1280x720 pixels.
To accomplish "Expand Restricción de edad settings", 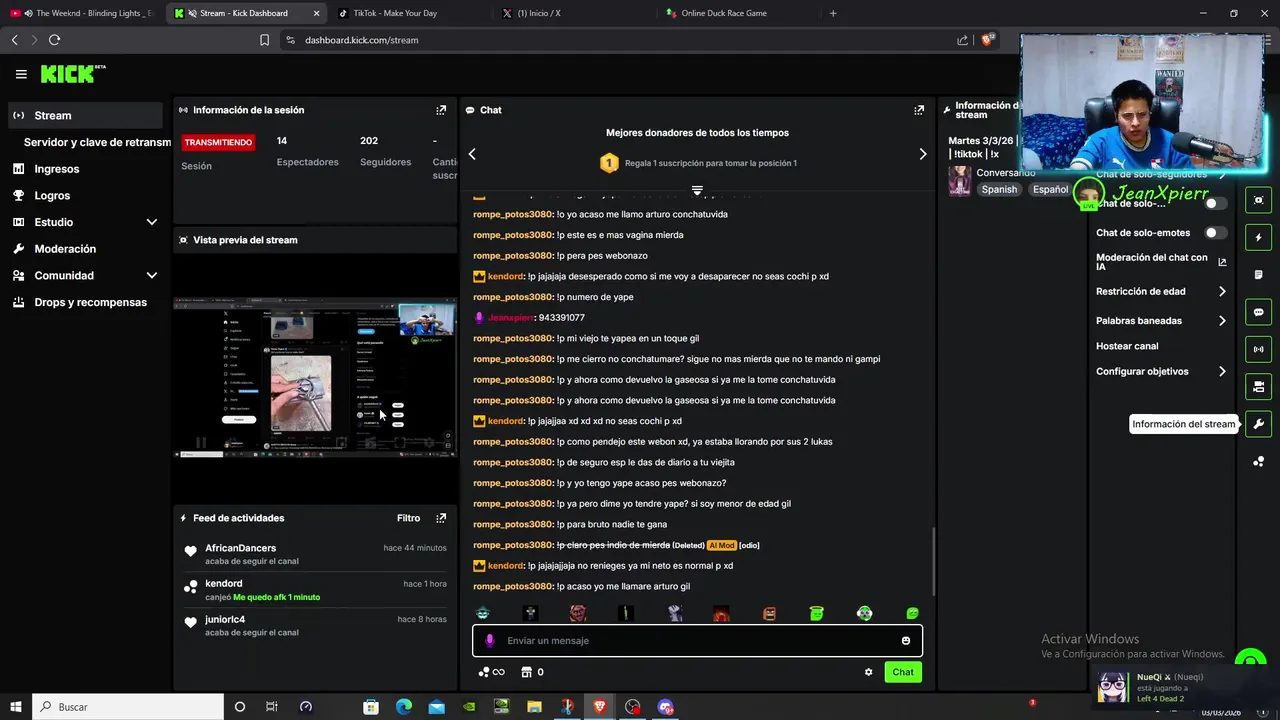I will tap(1222, 292).
